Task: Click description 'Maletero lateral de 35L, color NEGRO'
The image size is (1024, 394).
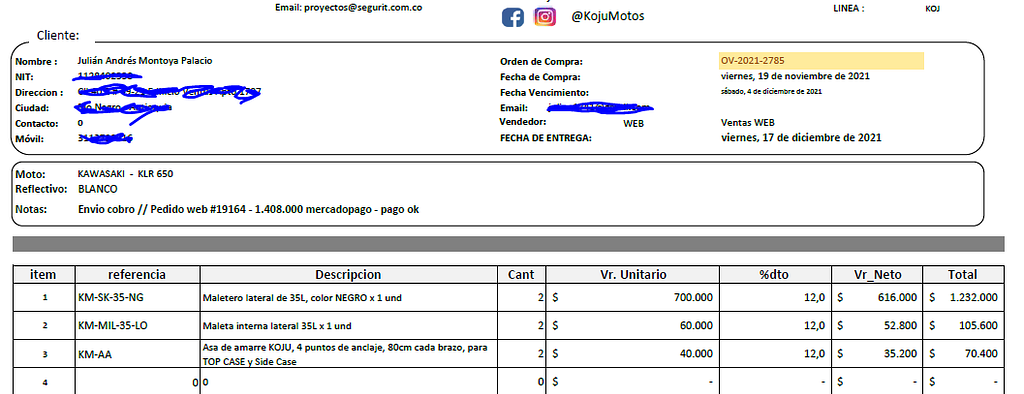Action: pyautogui.click(x=302, y=297)
